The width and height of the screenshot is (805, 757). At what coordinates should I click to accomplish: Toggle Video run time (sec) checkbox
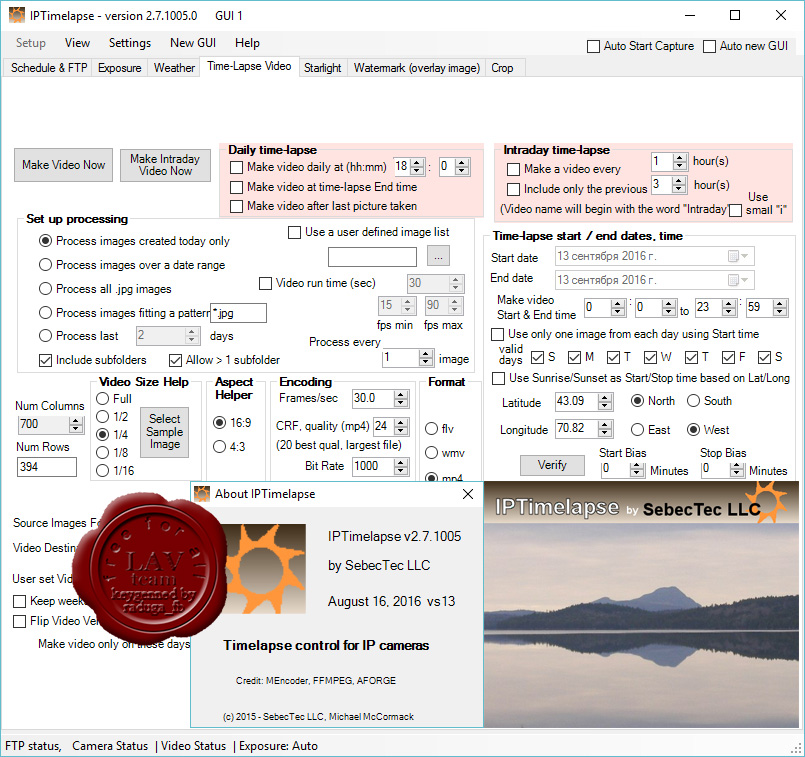[265, 283]
